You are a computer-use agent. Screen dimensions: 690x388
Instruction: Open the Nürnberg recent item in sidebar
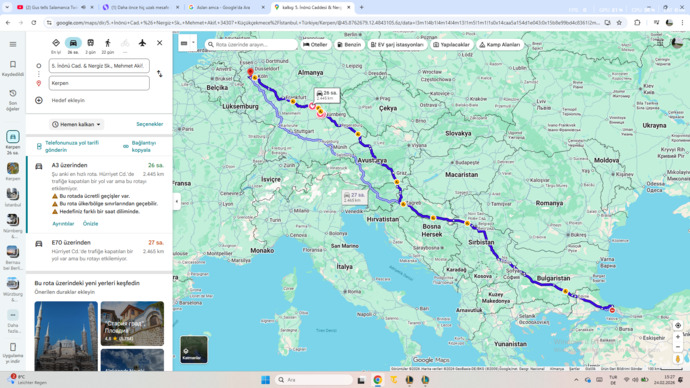click(x=13, y=225)
